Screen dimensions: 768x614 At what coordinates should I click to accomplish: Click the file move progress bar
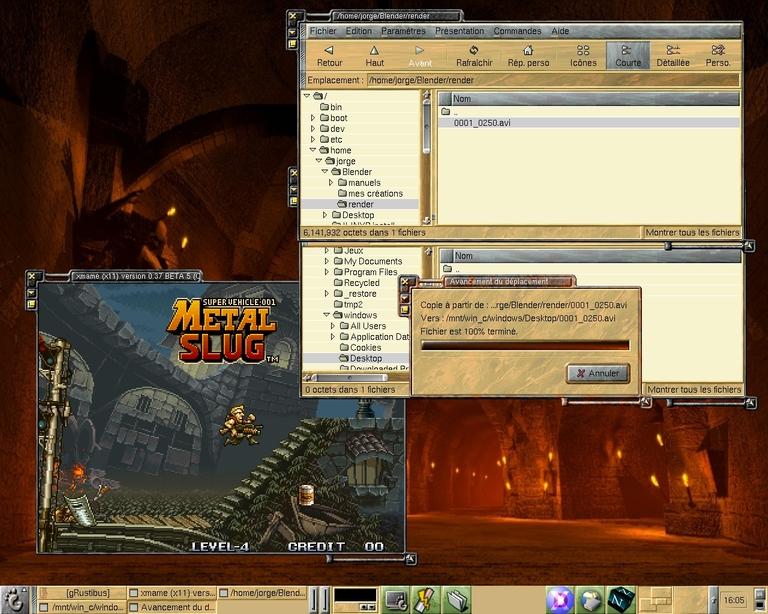pyautogui.click(x=525, y=345)
